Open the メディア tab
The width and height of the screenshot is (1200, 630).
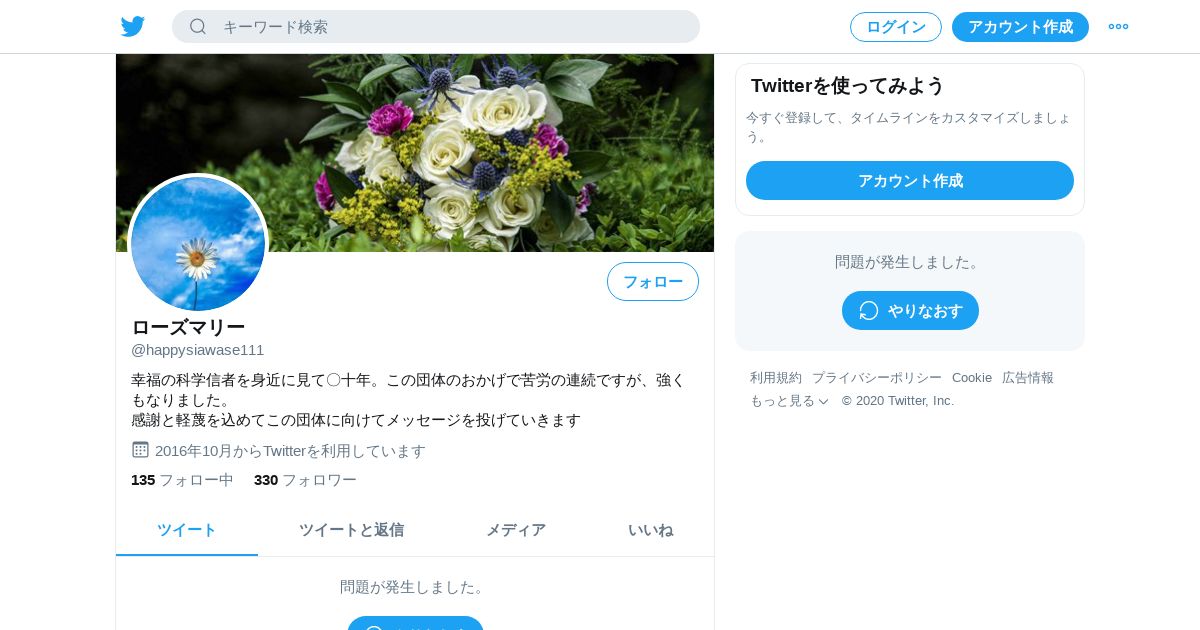tap(516, 530)
